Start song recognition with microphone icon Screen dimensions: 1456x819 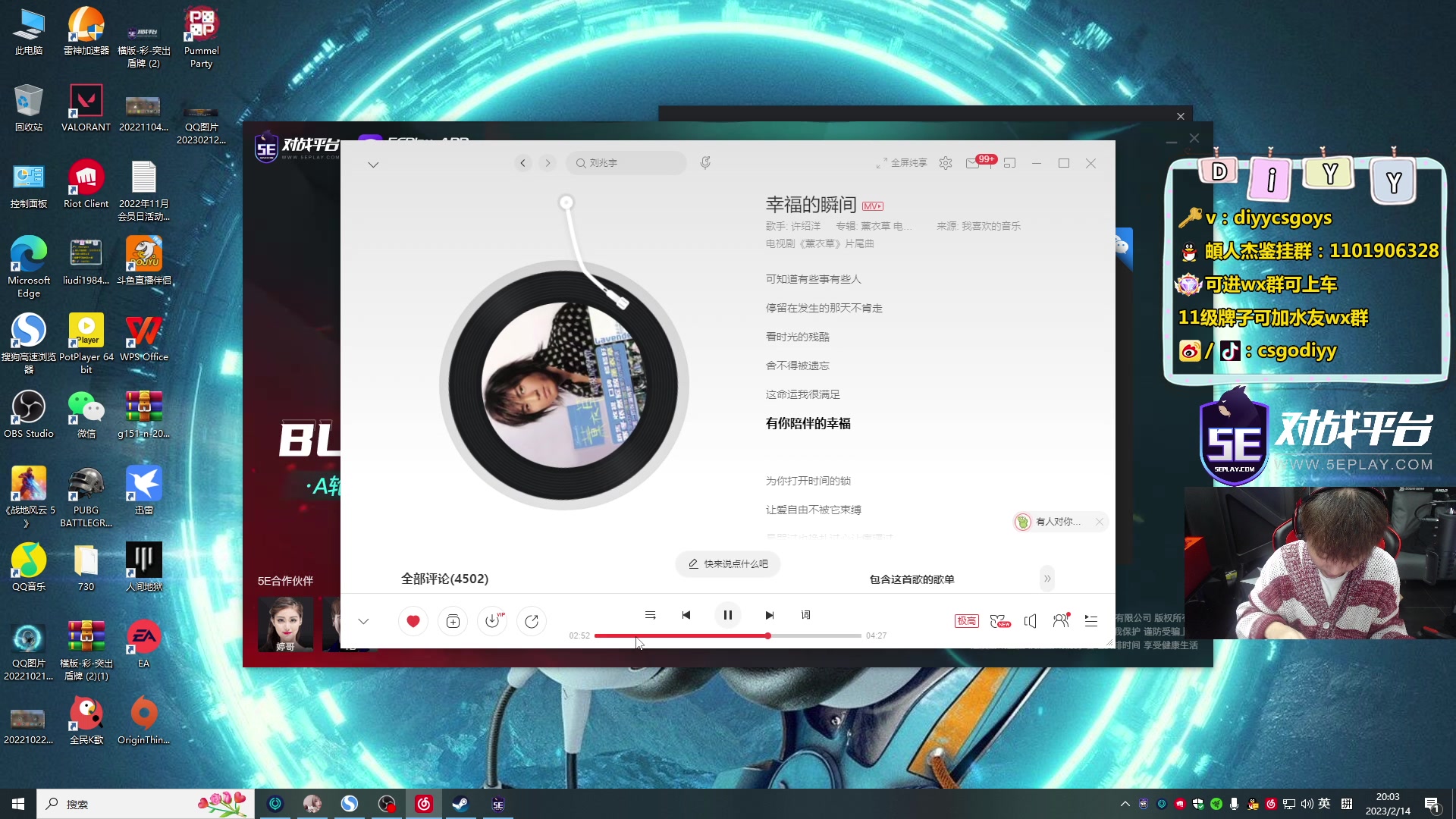pos(705,162)
